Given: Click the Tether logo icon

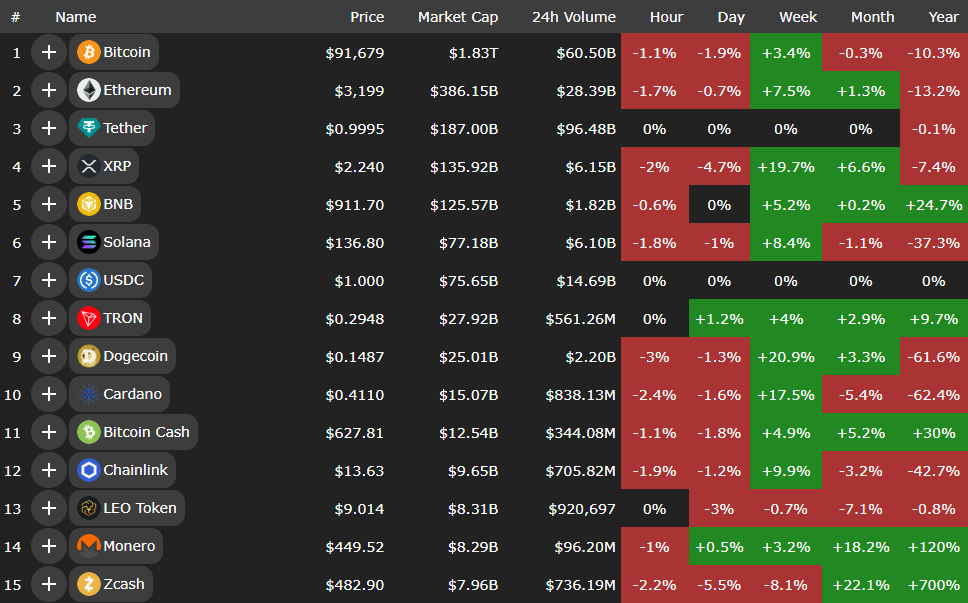Looking at the screenshot, I should [88, 128].
